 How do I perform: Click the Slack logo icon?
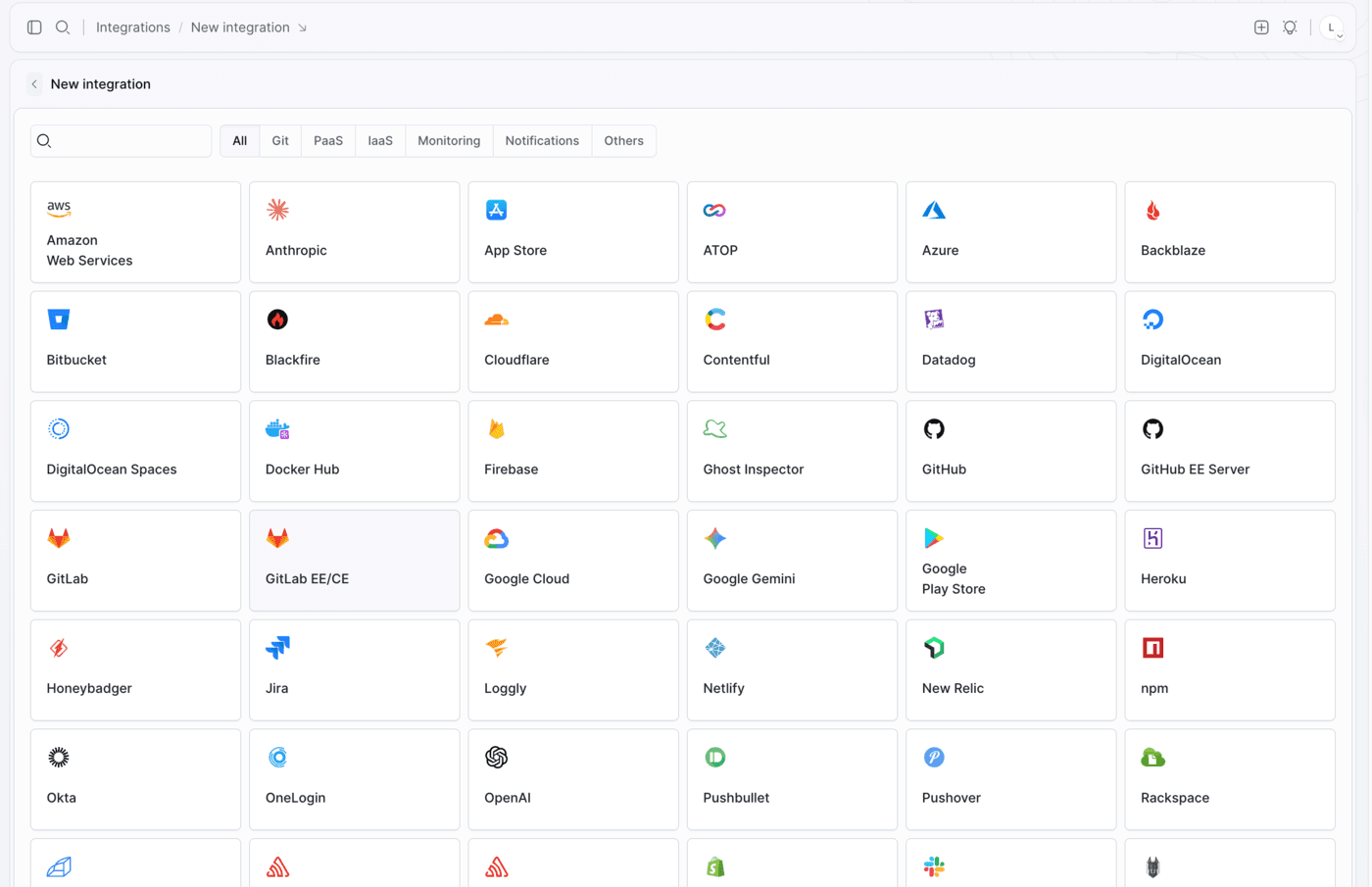[934, 866]
